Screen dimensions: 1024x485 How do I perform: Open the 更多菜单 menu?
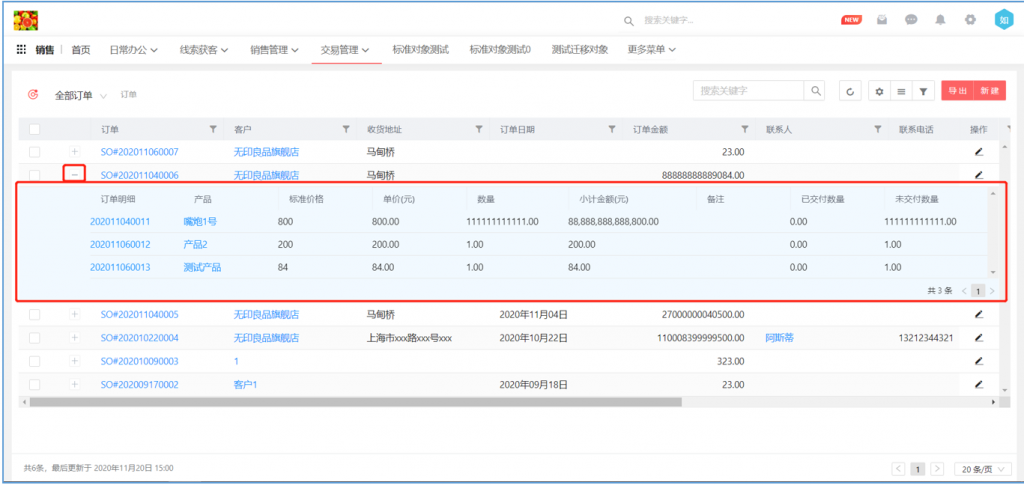651,50
